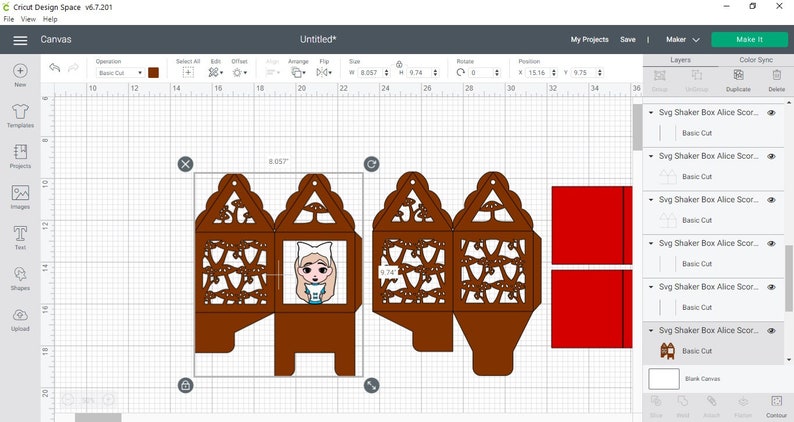Click the rotate handle on selected object
The image size is (794, 422).
click(371, 164)
